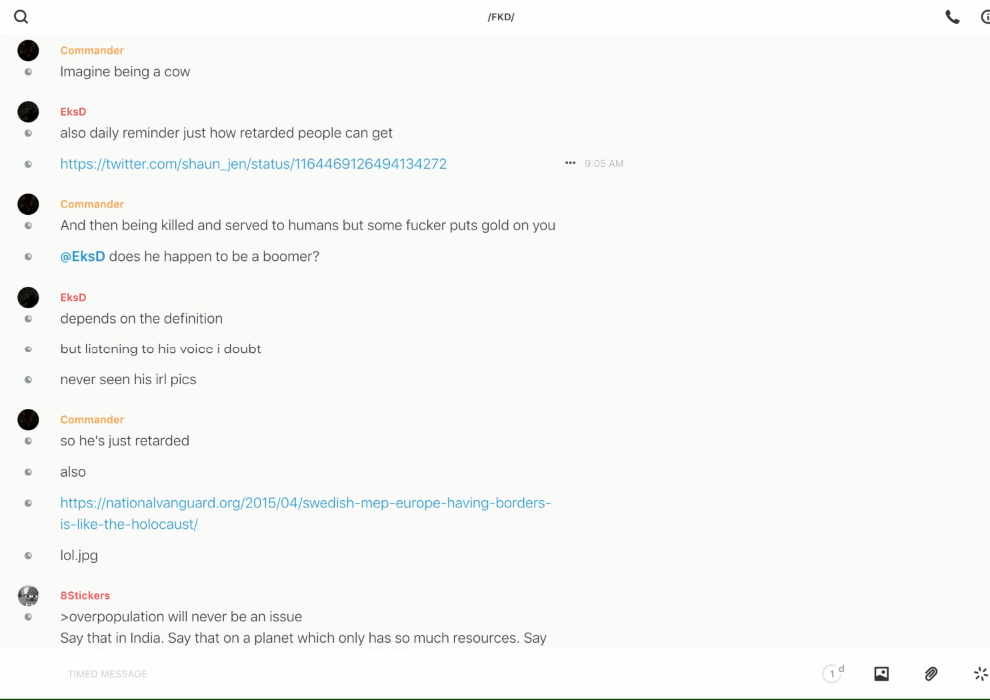Click the timer dot beside 'lol.jpg'
Screen dimensions: 990x700
[28, 555]
